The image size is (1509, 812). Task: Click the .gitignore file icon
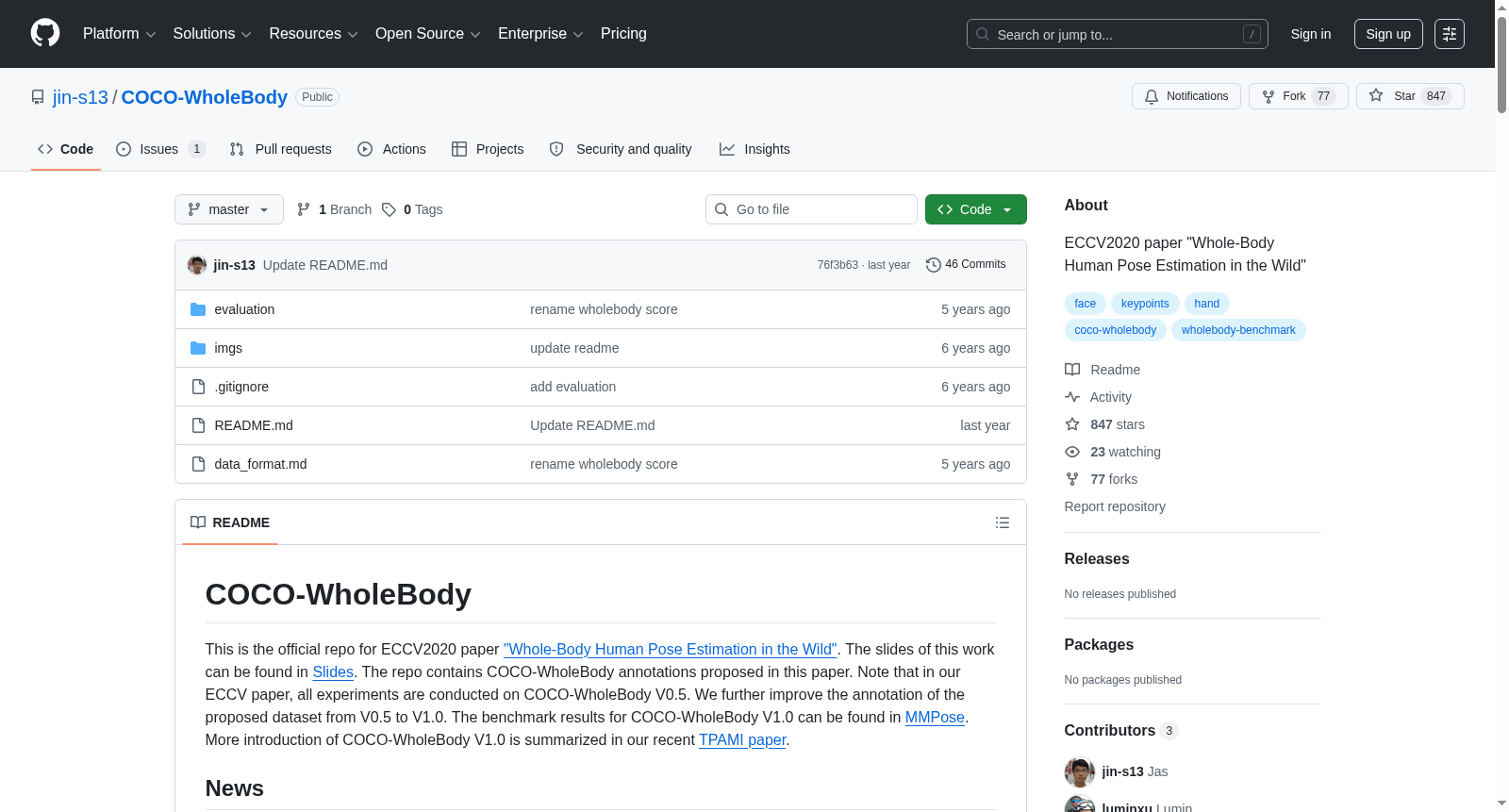tap(198, 387)
